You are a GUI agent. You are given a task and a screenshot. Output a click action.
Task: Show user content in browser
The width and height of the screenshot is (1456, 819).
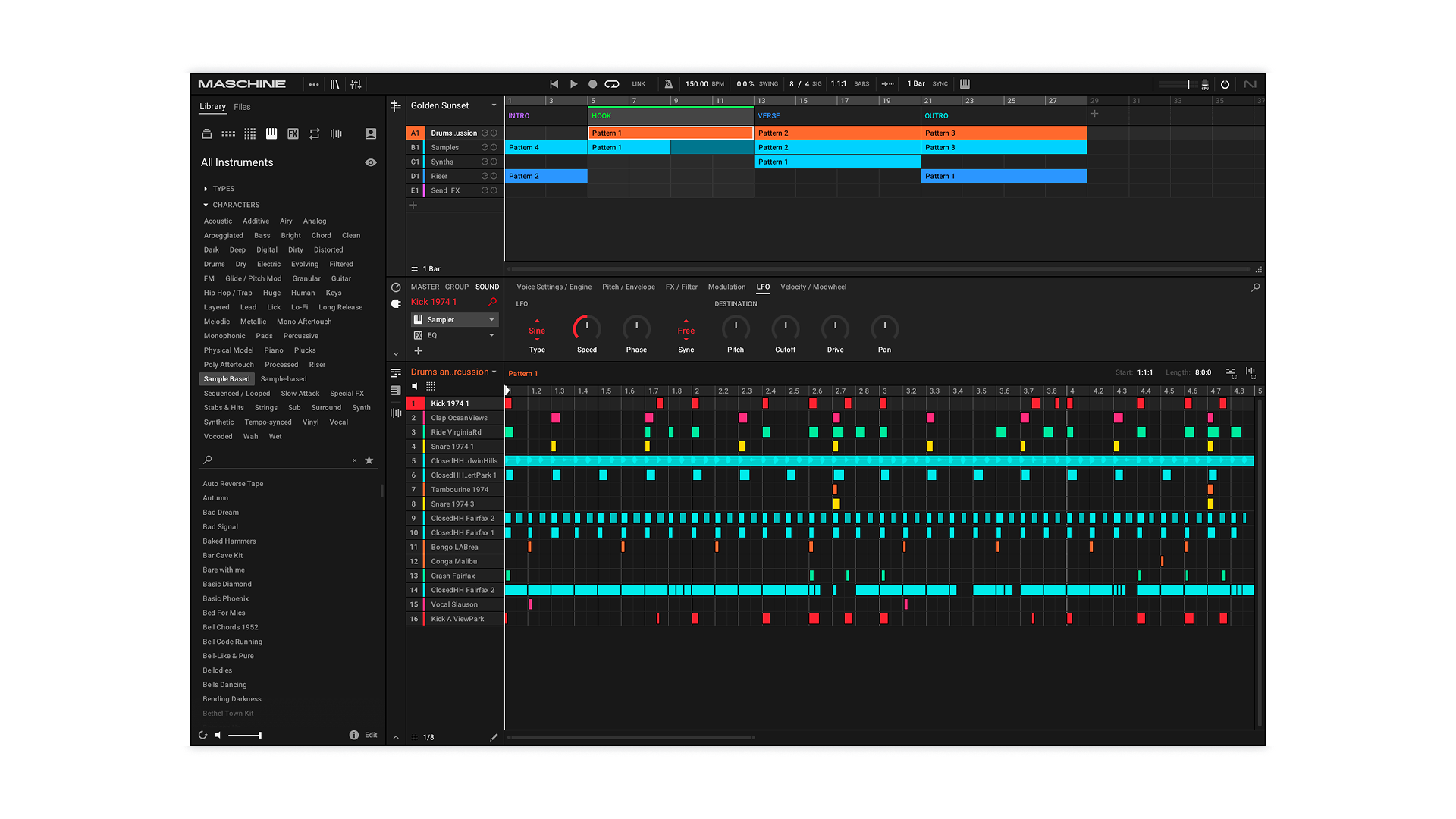(371, 133)
